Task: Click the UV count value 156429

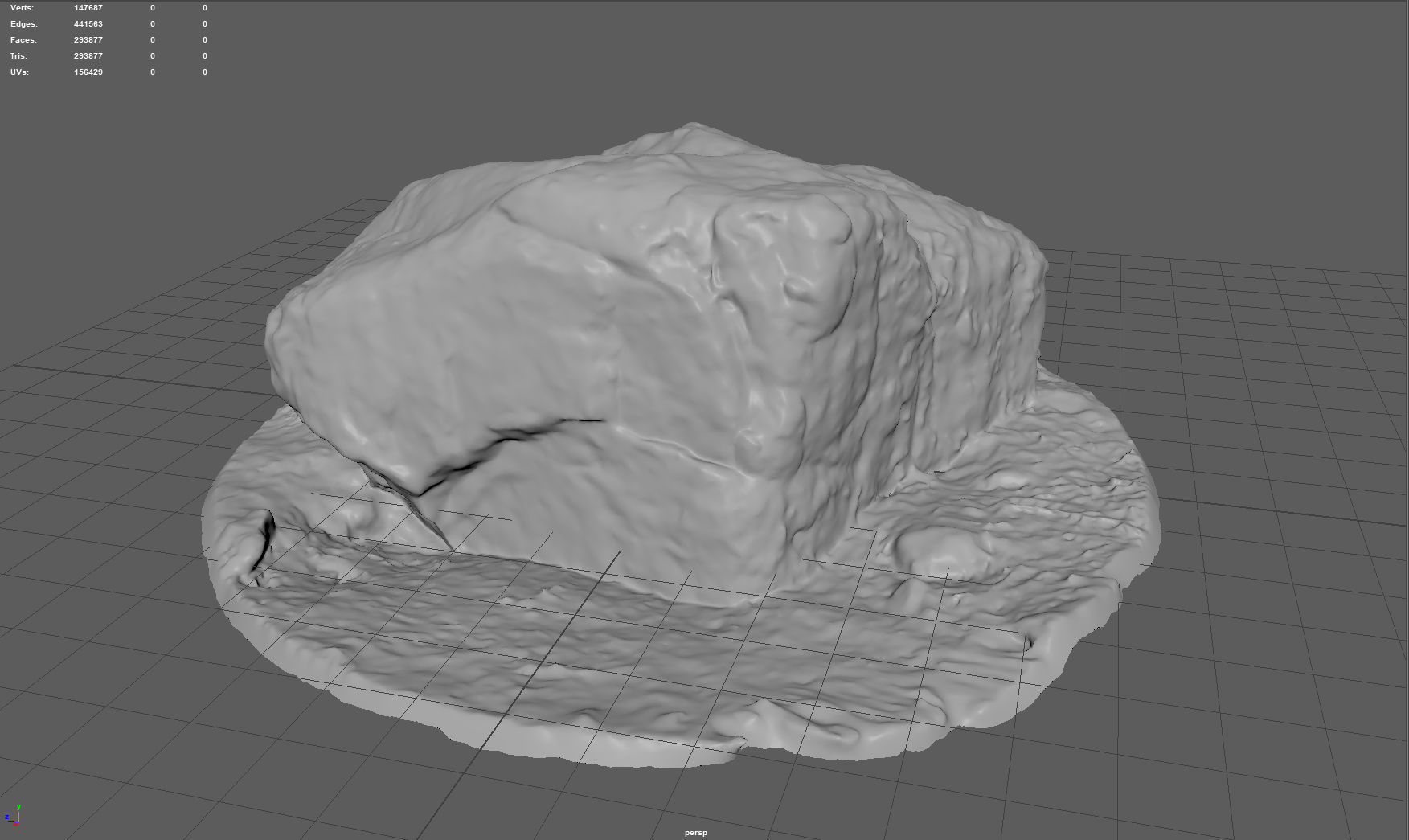Action: click(x=88, y=72)
